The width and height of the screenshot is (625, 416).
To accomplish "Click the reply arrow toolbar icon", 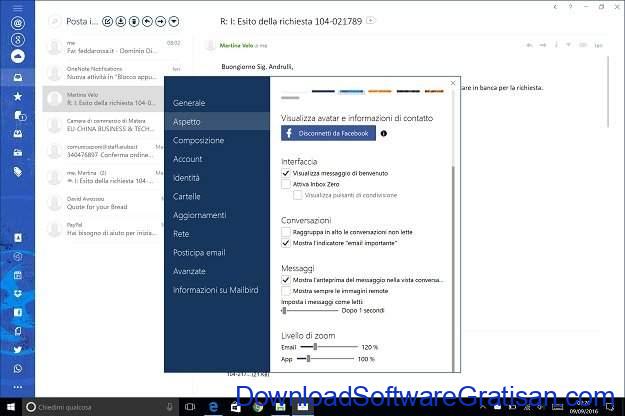I will click(x=147, y=22).
